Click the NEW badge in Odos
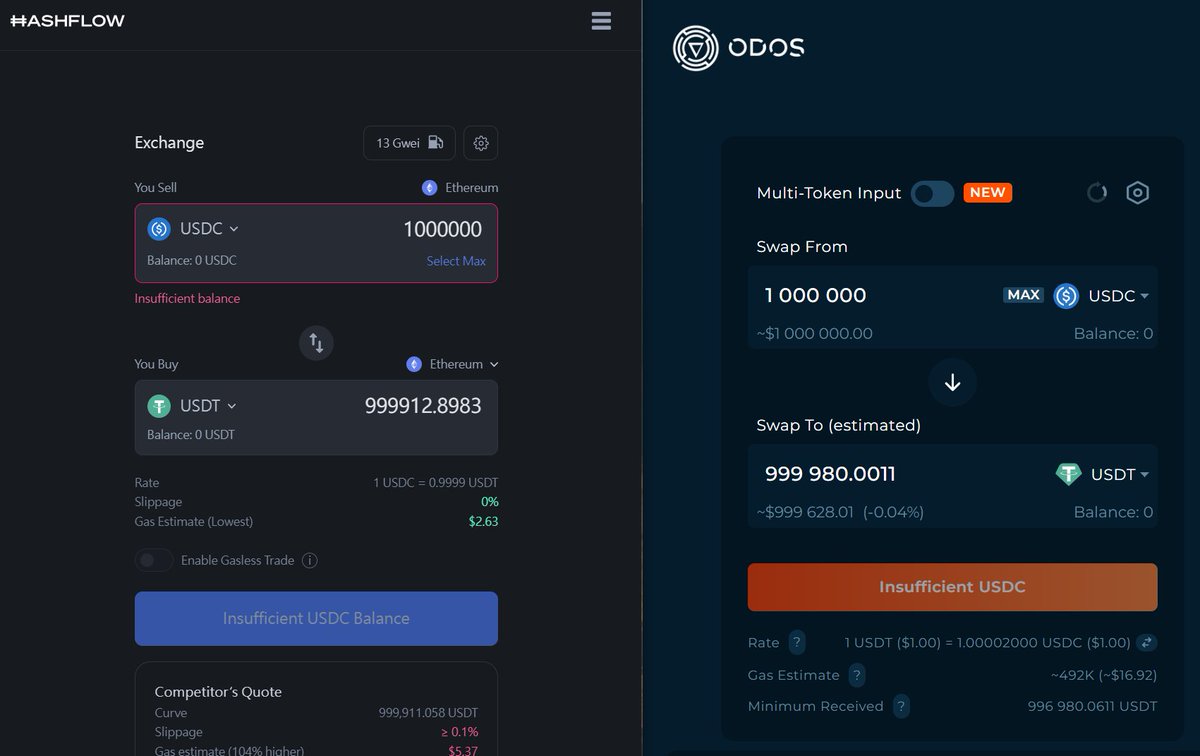Viewport: 1200px width, 756px height. (988, 193)
